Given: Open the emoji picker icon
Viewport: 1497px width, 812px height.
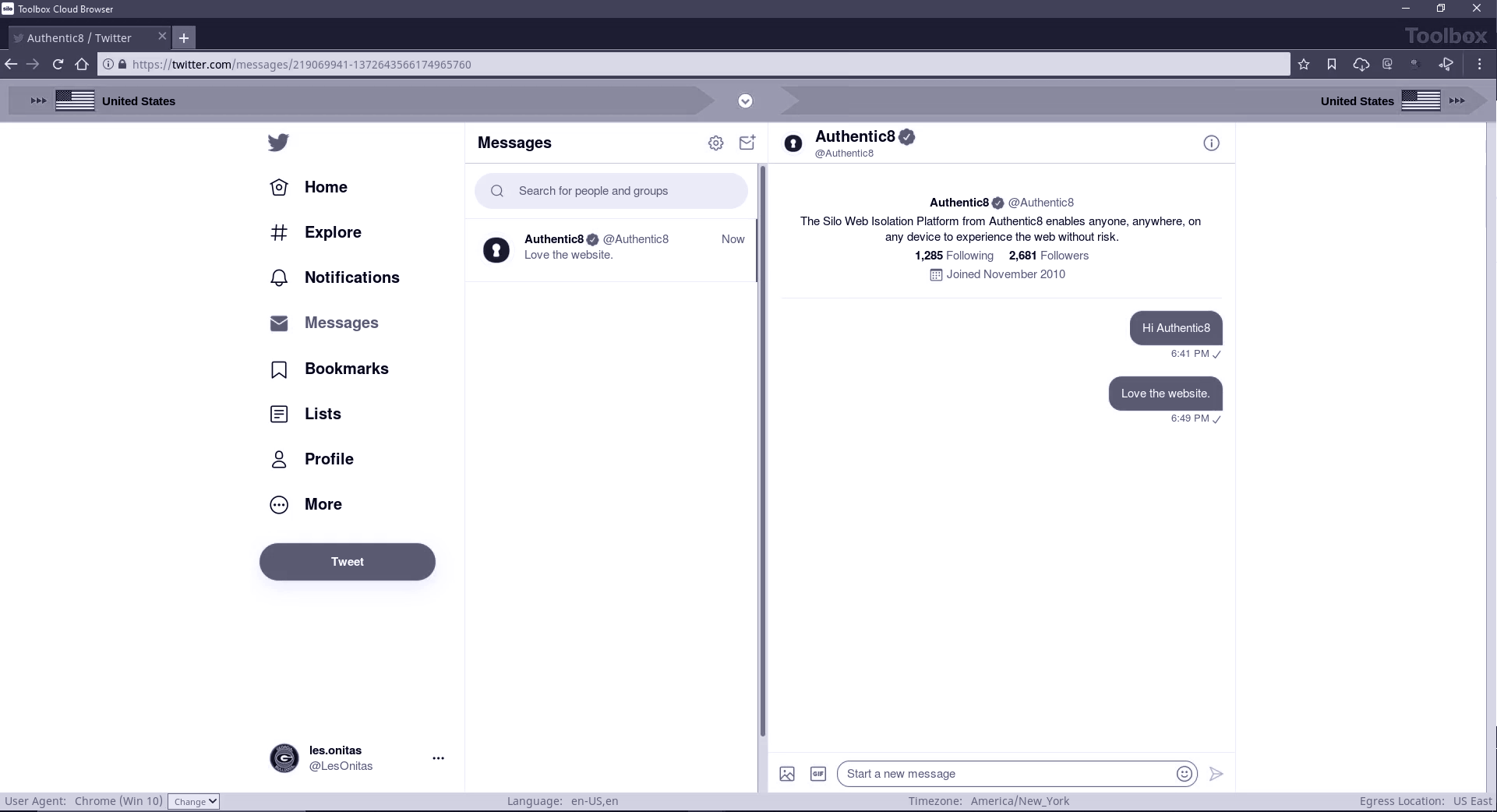Looking at the screenshot, I should pos(1185,774).
